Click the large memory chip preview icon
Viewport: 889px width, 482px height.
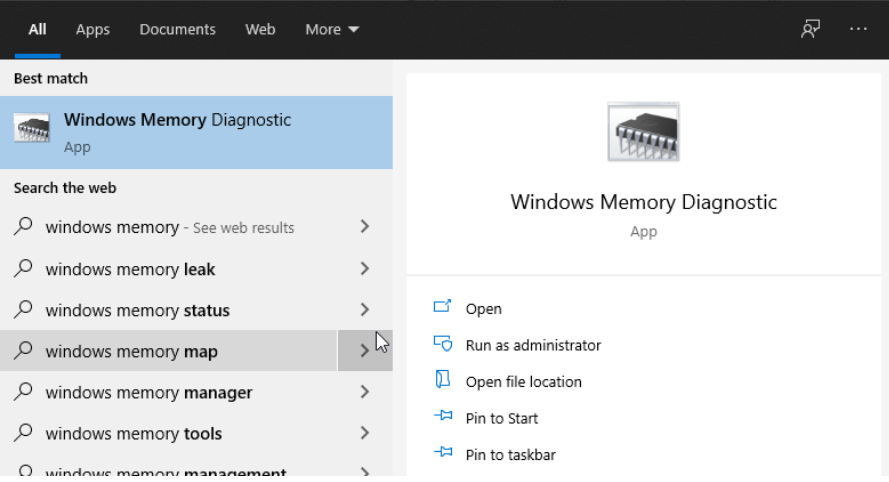point(643,131)
